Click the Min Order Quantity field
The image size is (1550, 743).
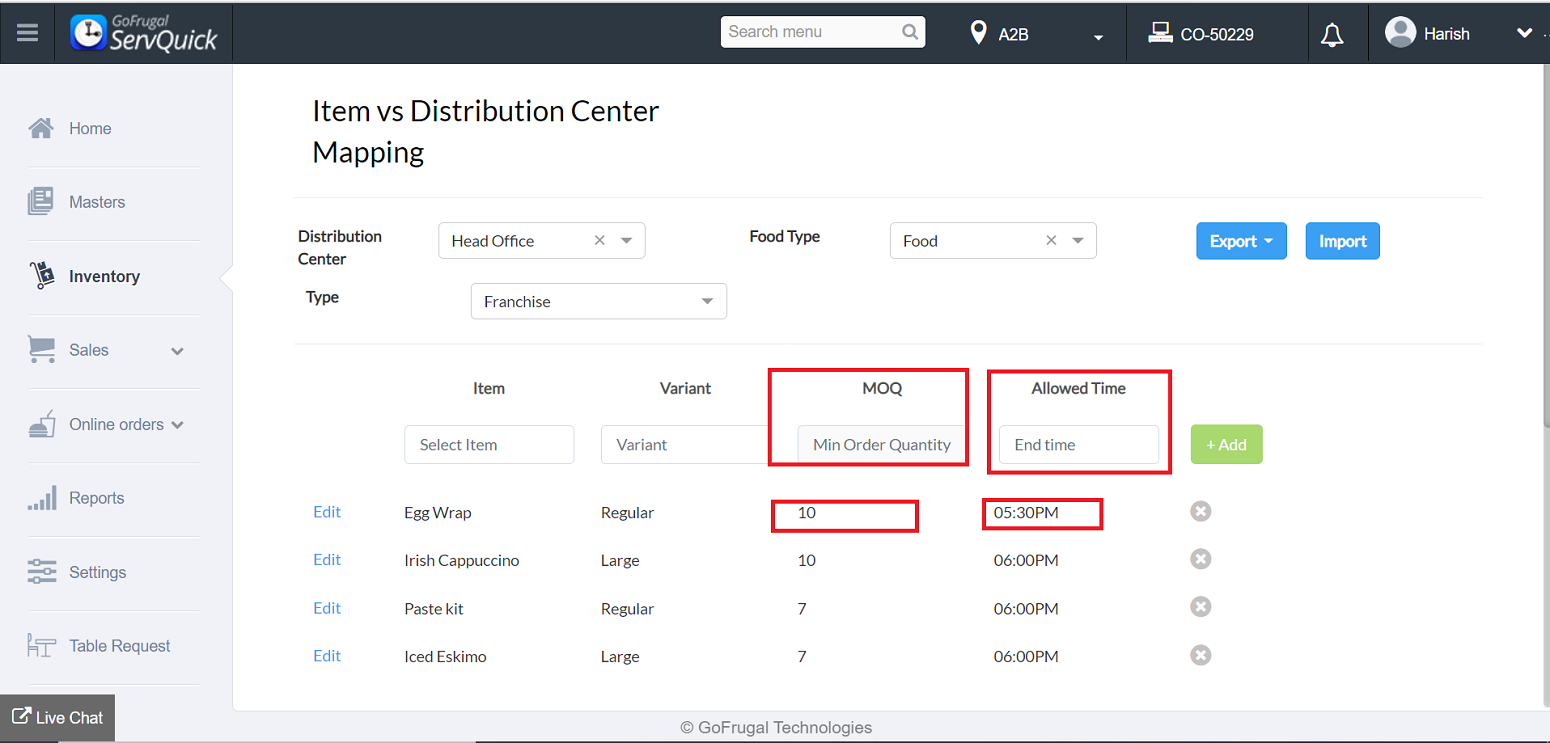(881, 445)
